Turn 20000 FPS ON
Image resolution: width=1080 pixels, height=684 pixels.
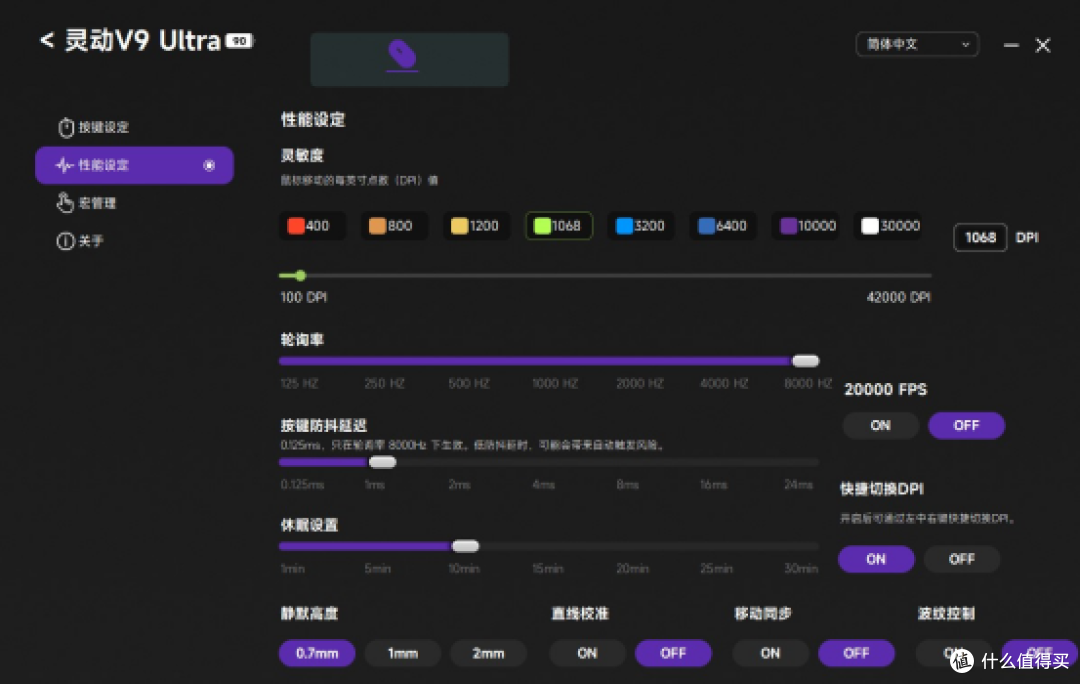880,426
